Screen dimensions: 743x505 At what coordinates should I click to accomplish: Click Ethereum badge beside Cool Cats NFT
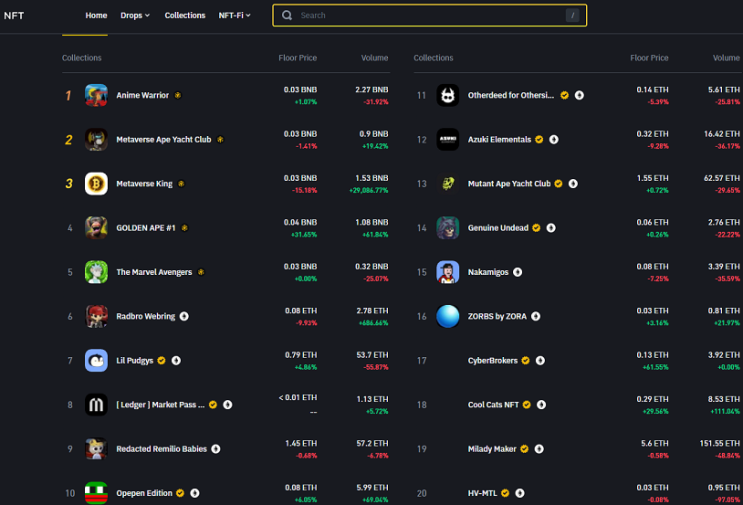(x=541, y=405)
